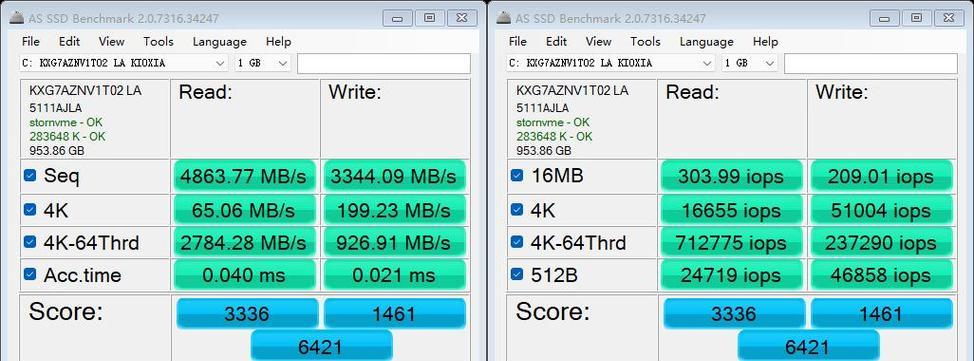Image resolution: width=974 pixels, height=361 pixels.
Task: Click read score 3336 in right window
Action: [734, 313]
